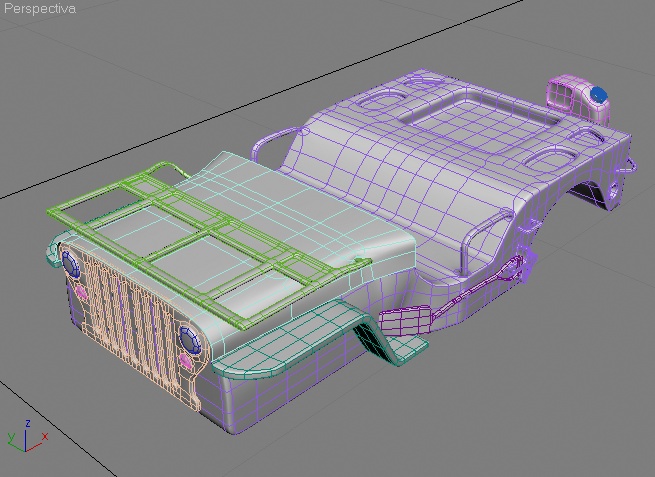Pick the blue cap on the rear jerrycan
This screenshot has width=655, height=477.
click(599, 94)
